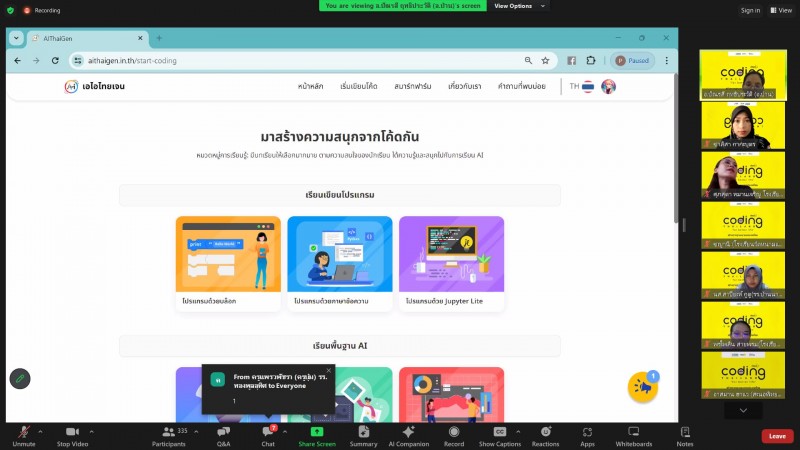The image size is (800, 450).
Task: Open the Jupyter Lite programming card
Action: (x=452, y=263)
